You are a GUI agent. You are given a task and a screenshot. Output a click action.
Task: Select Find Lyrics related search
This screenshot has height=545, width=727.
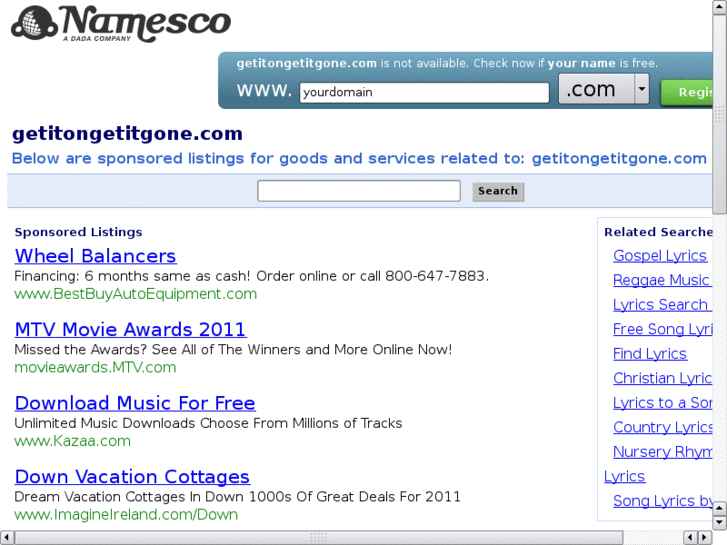tap(650, 354)
